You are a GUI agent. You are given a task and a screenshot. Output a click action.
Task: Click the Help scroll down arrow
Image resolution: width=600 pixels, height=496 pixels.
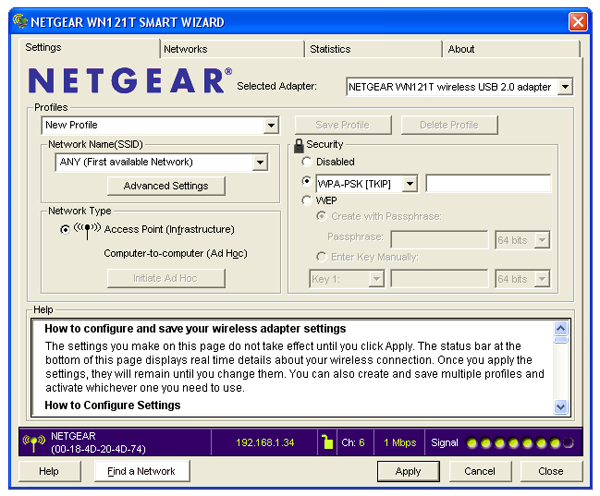click(x=561, y=407)
